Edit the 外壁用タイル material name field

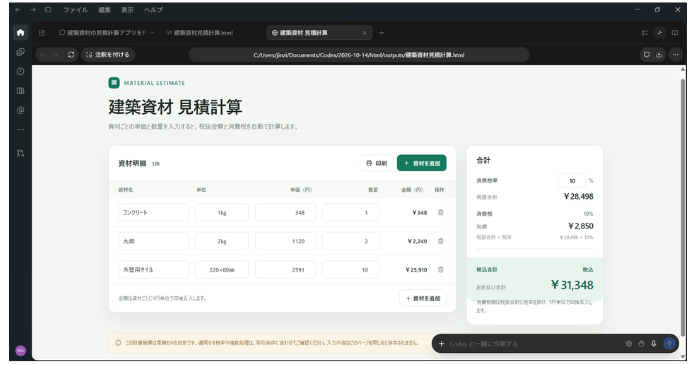153,269
